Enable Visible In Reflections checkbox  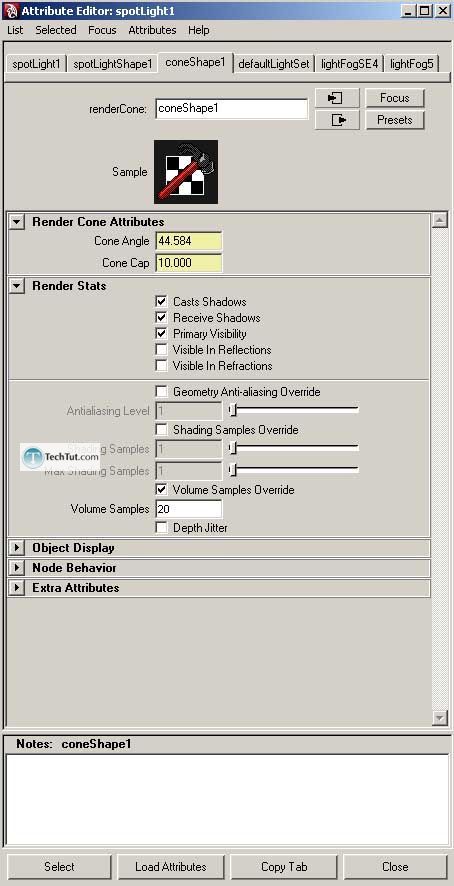click(162, 350)
